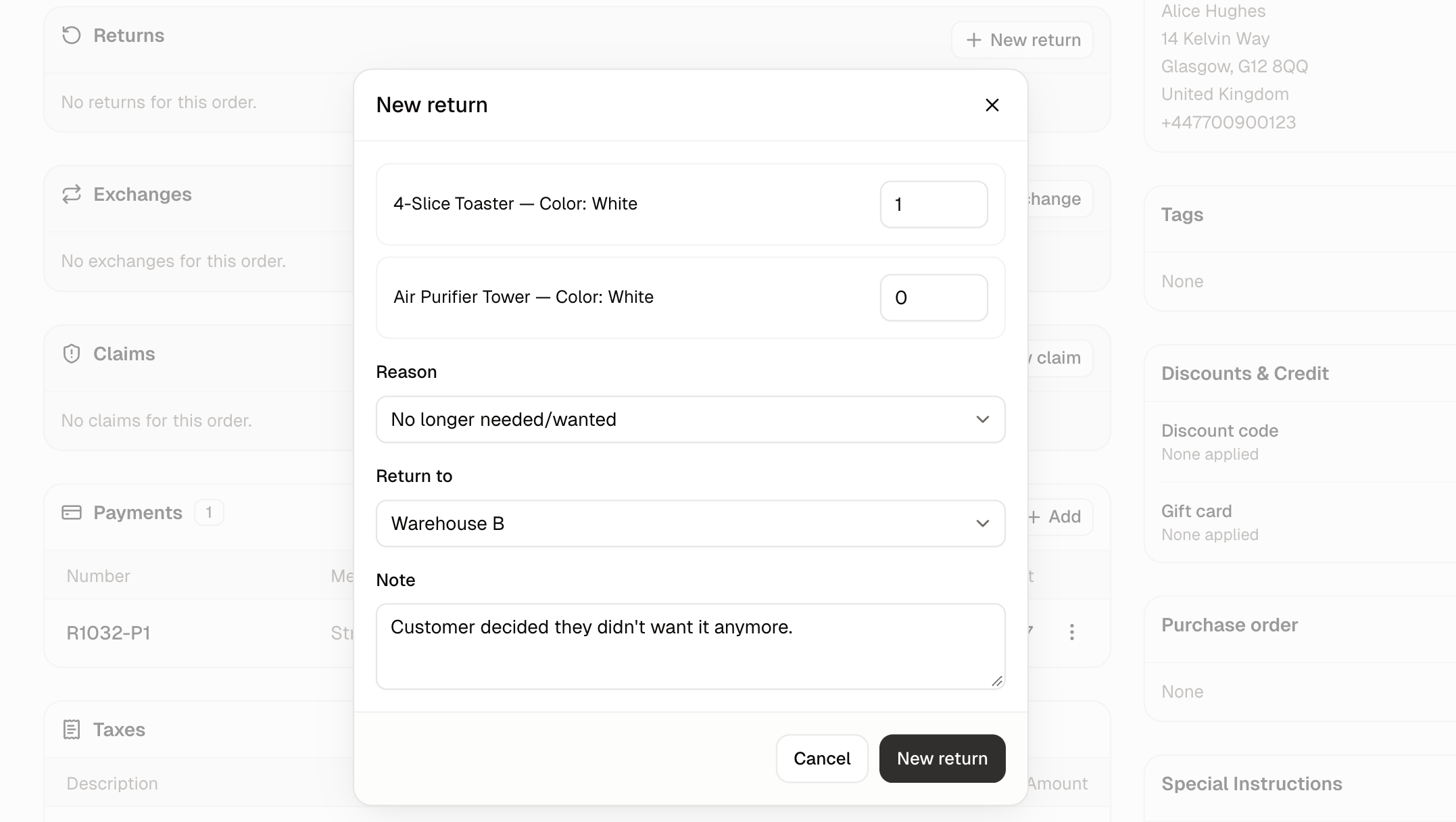
Task: Click the Payments count badge 1
Action: tap(209, 512)
